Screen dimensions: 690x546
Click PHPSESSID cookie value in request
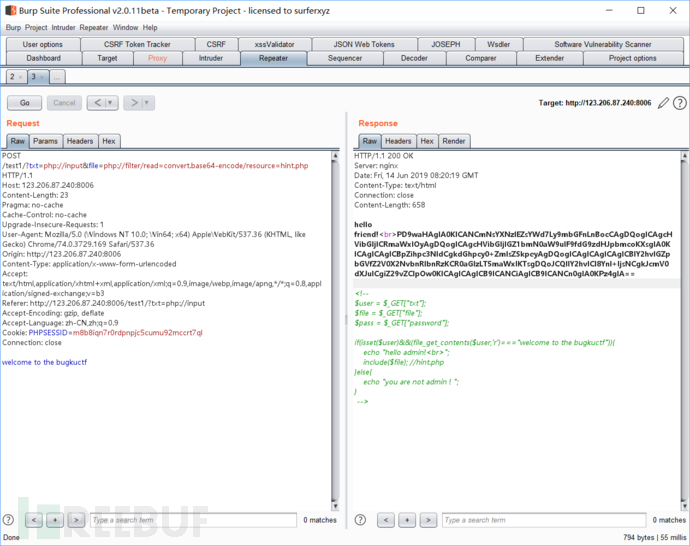138,333
